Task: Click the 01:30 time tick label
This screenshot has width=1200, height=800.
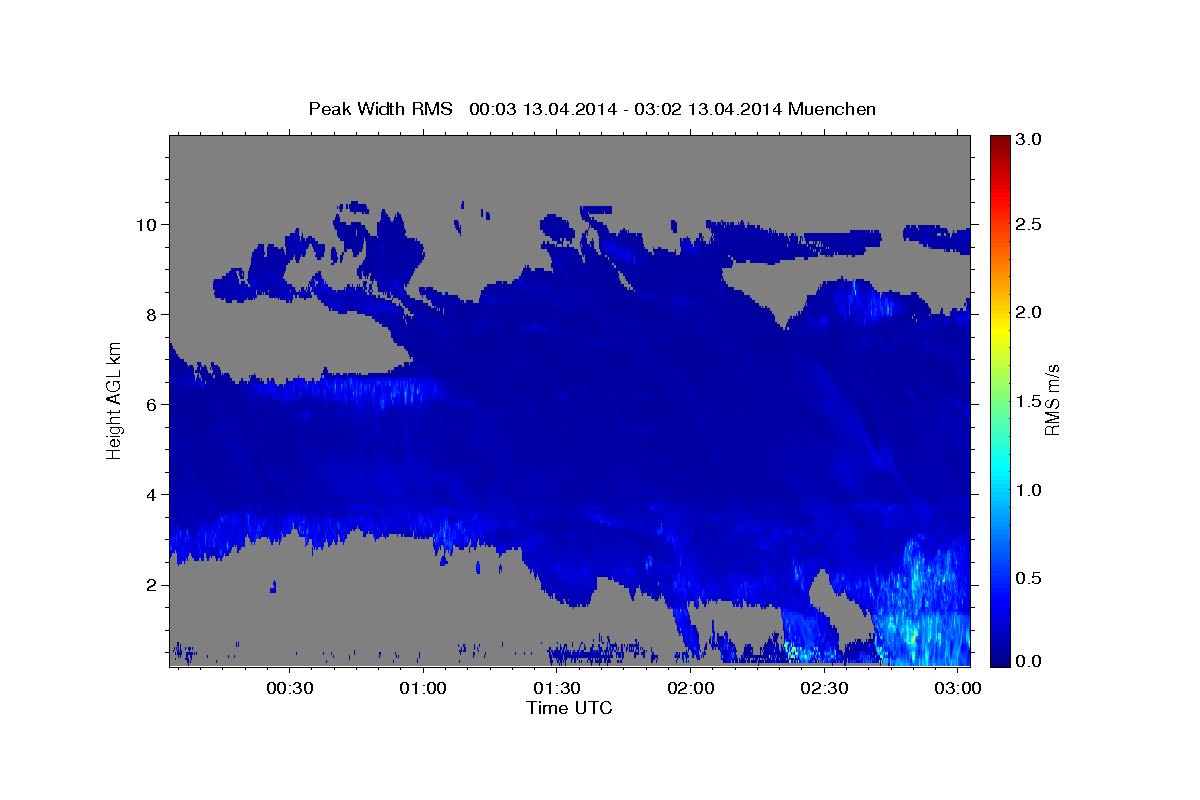Action: 557,689
